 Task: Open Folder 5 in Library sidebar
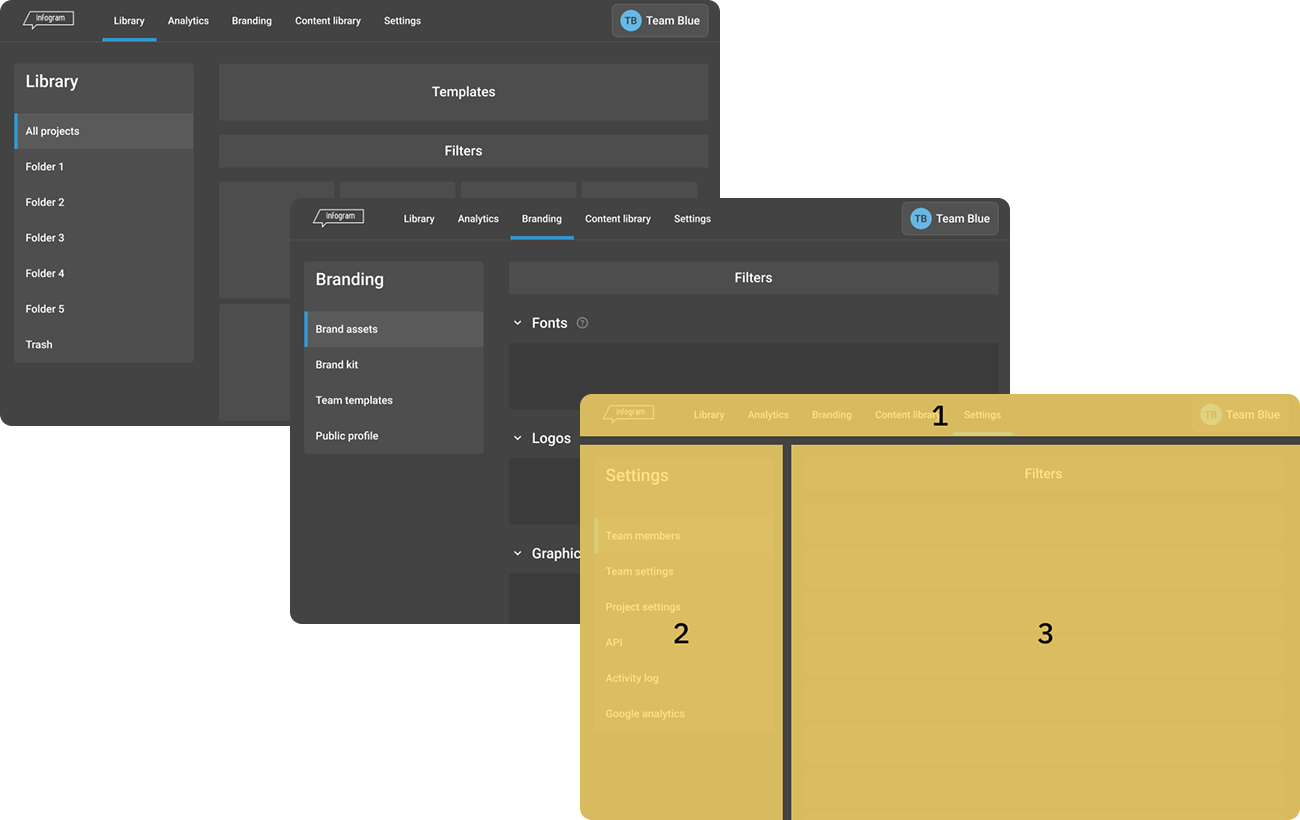coord(104,309)
